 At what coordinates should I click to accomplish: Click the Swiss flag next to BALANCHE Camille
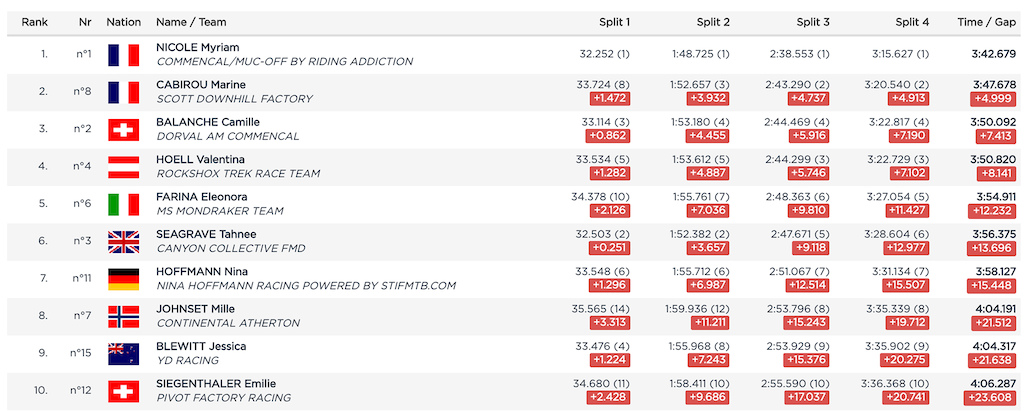pos(123,129)
